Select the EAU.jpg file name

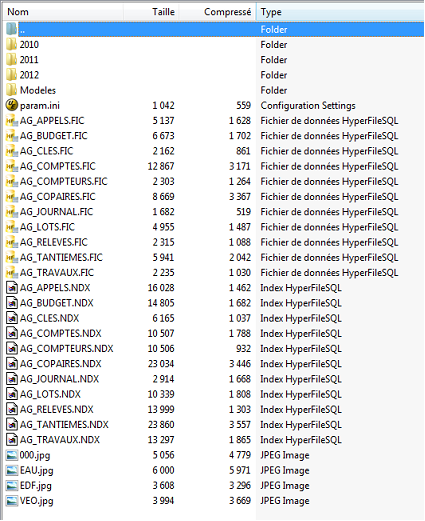click(37, 470)
